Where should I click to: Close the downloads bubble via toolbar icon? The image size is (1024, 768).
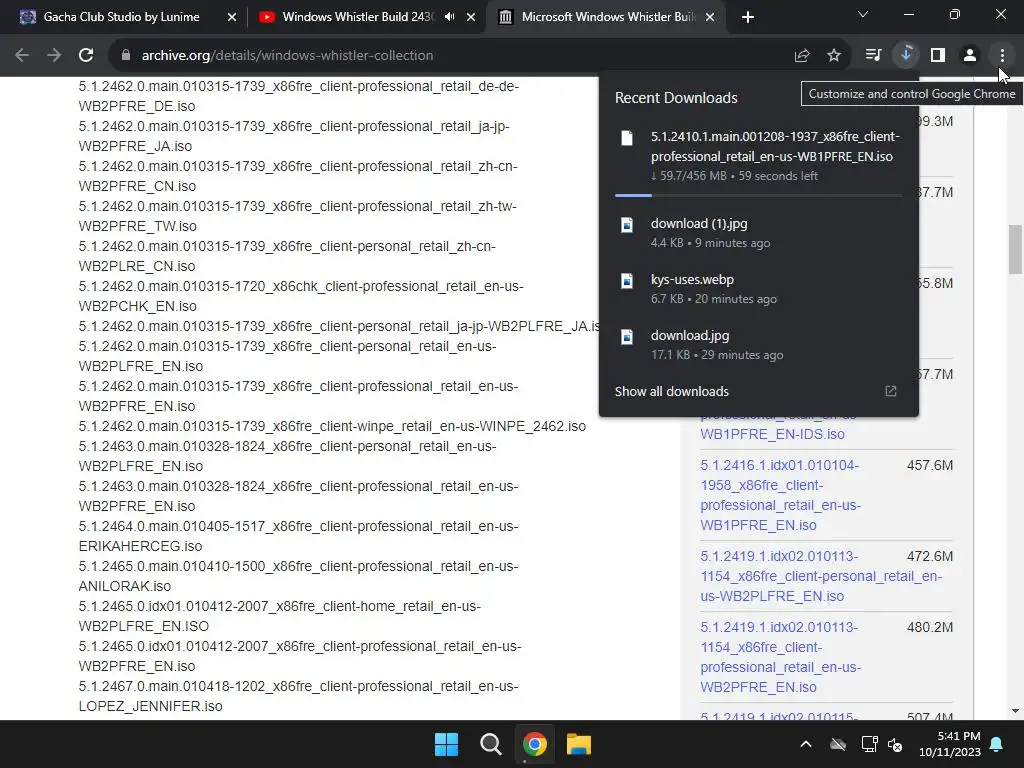click(906, 56)
